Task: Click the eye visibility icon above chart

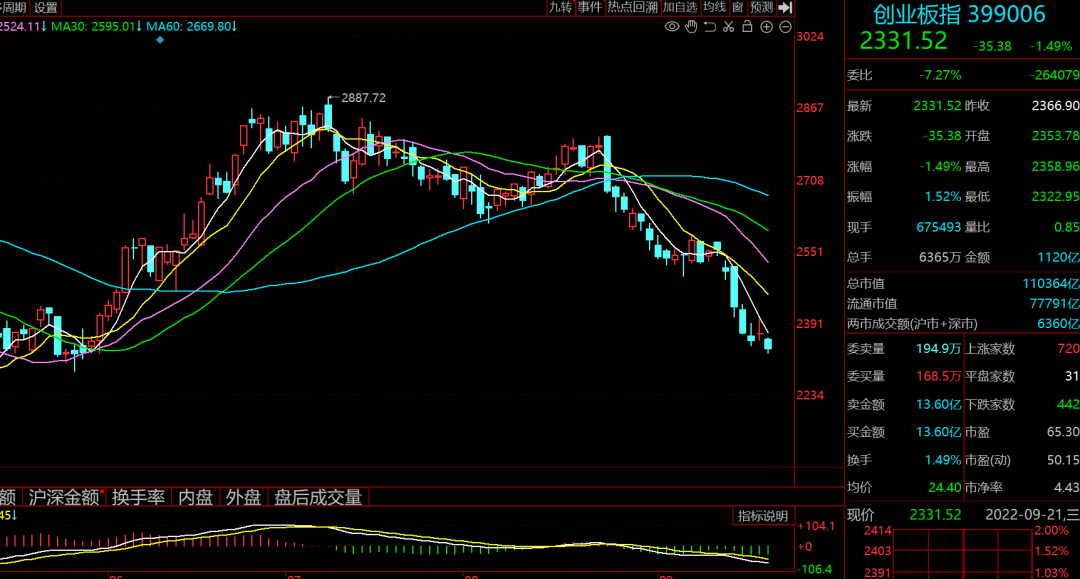Action: [x=672, y=26]
